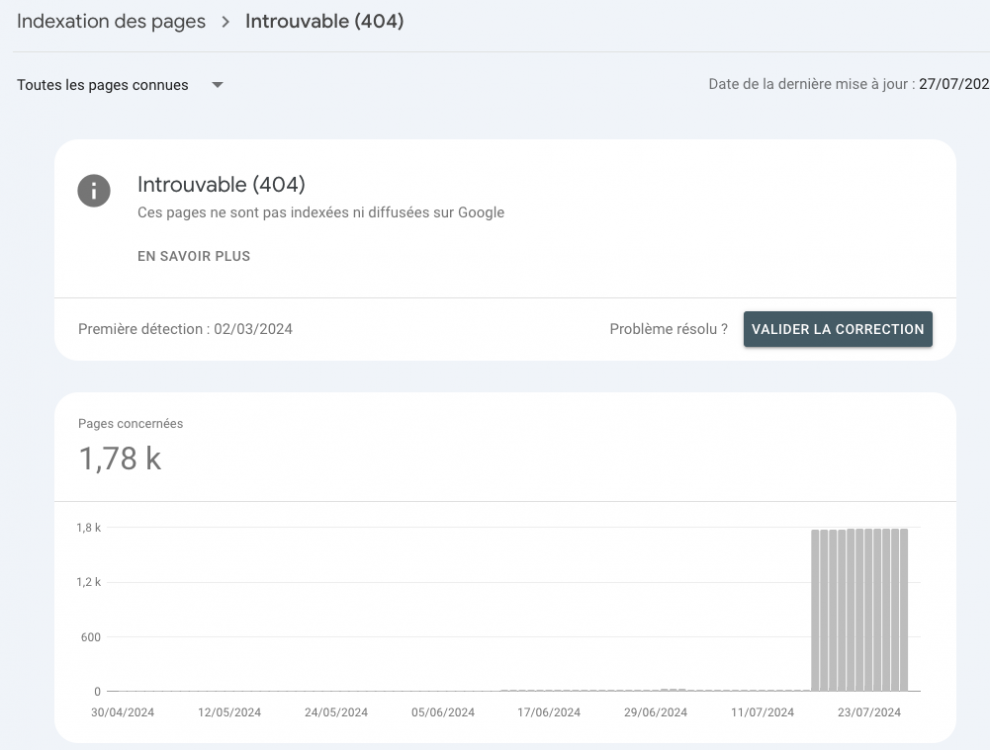Click the 11/07/2024 x-axis date
This screenshot has width=990, height=750.
[x=762, y=712]
